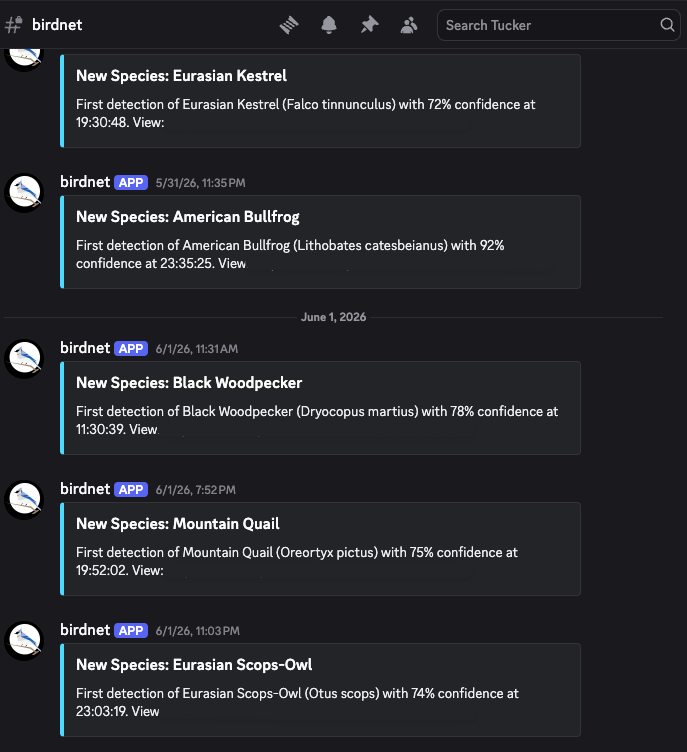Click APP badge on 7:52 PM message

tap(131, 490)
